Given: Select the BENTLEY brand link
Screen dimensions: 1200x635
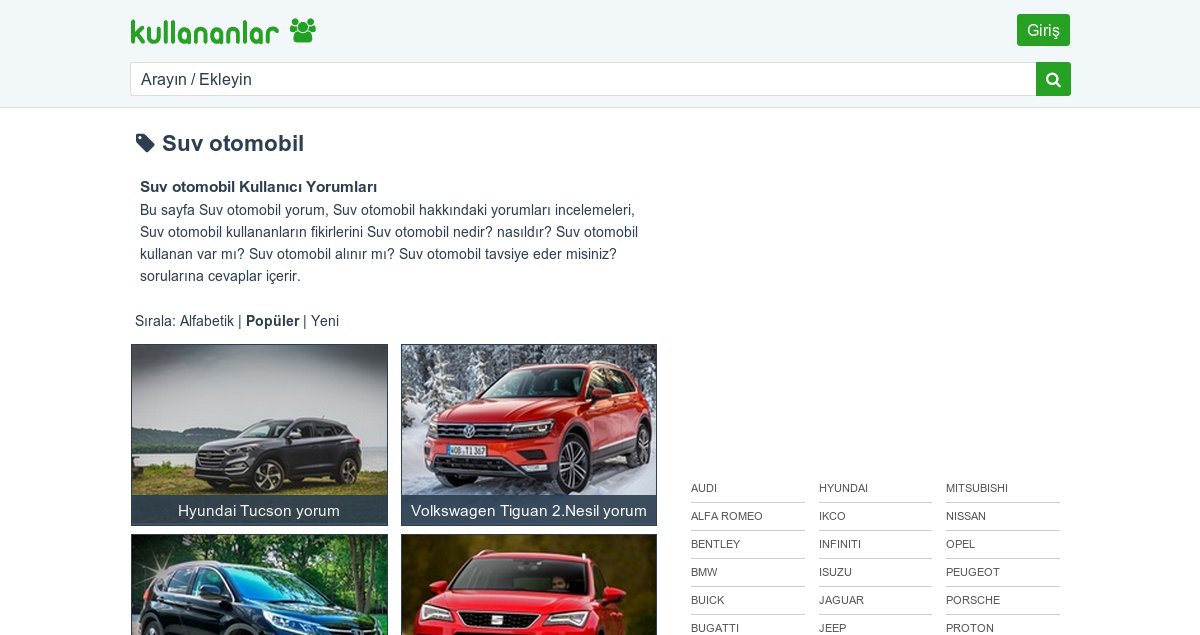Looking at the screenshot, I should click(716, 544).
